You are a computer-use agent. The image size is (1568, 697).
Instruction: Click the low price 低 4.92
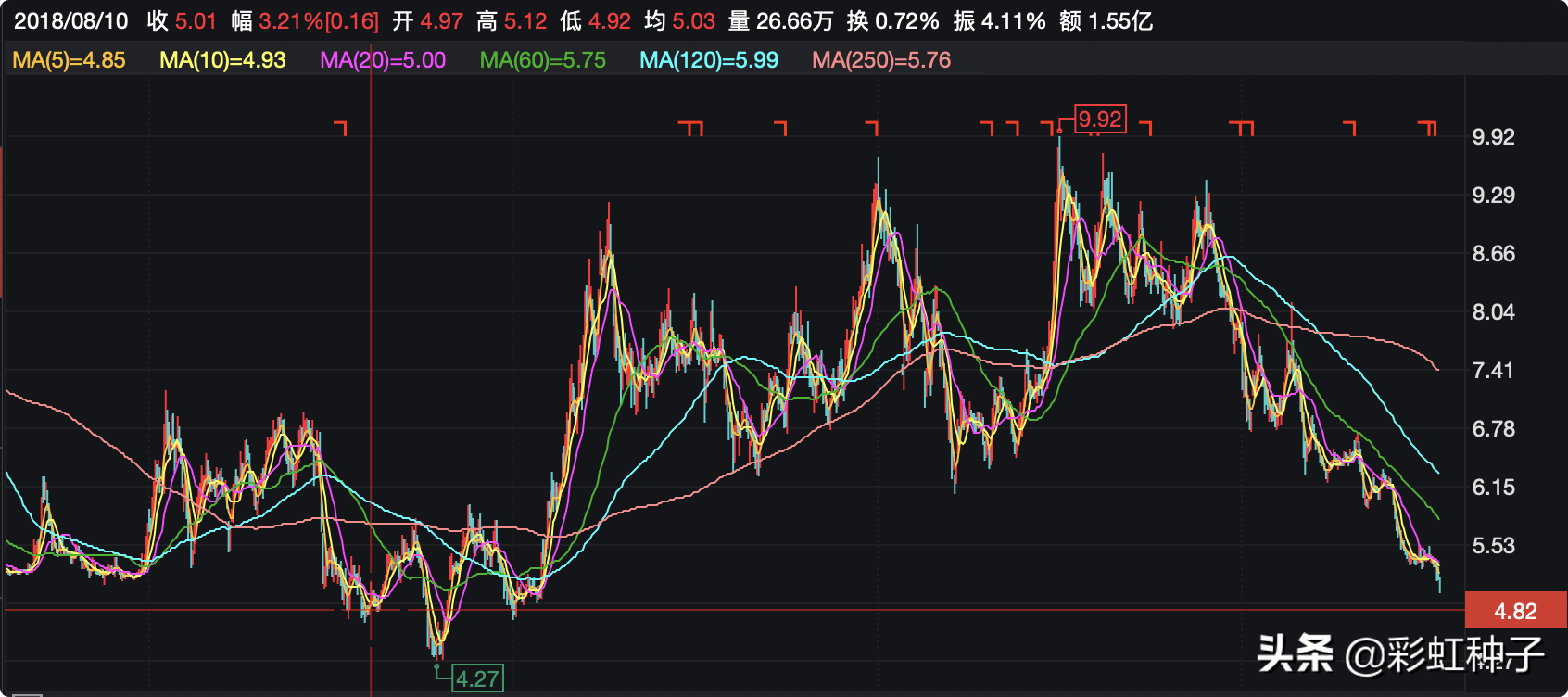coord(596,21)
